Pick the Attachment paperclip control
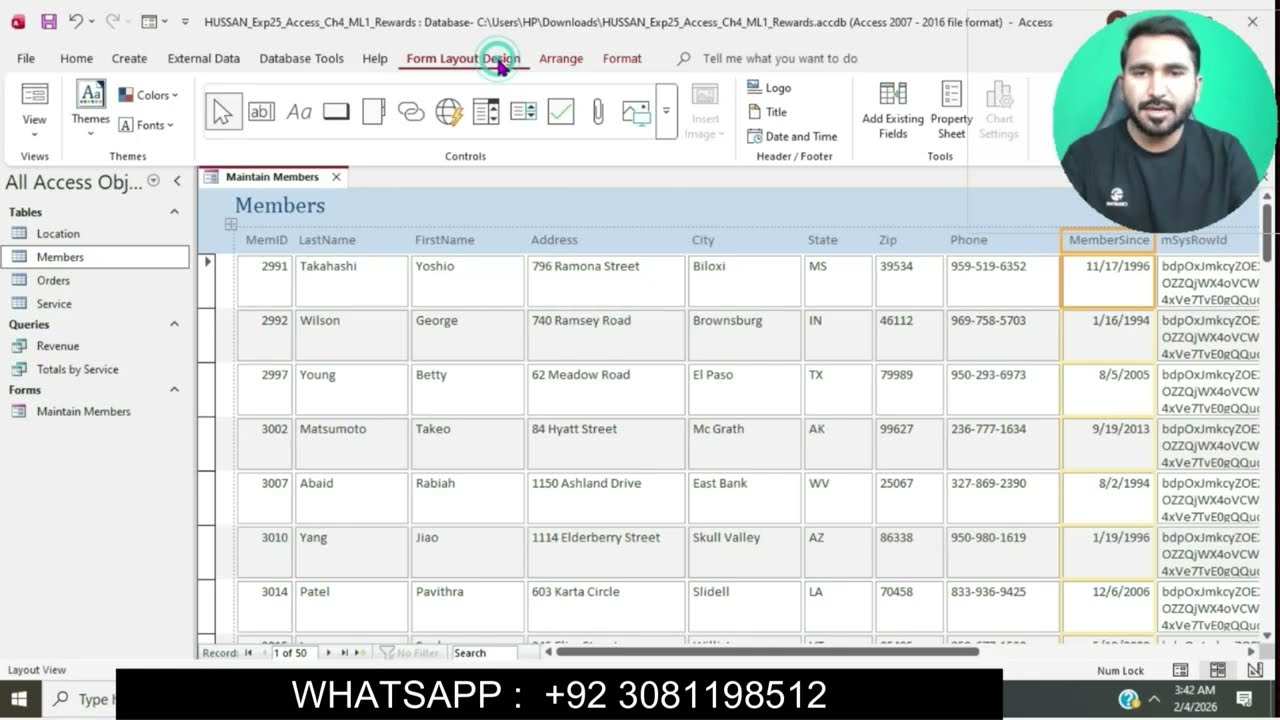The height and width of the screenshot is (720, 1280). pyautogui.click(x=598, y=112)
